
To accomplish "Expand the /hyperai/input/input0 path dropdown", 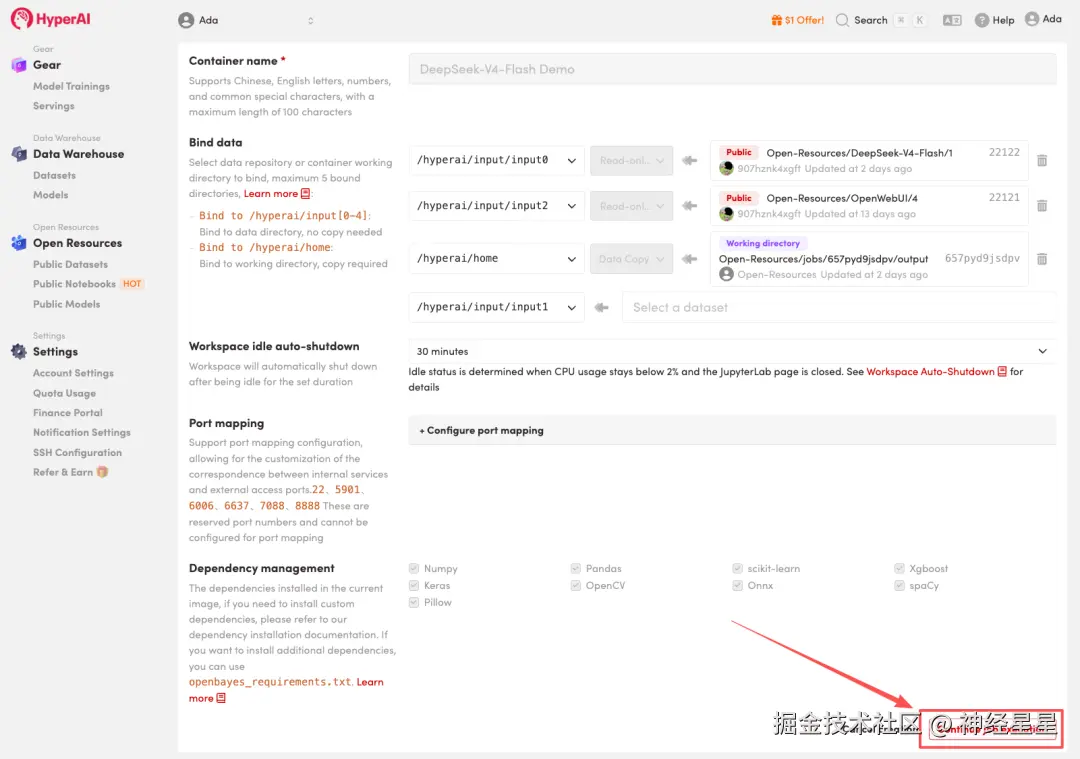I will (x=496, y=160).
